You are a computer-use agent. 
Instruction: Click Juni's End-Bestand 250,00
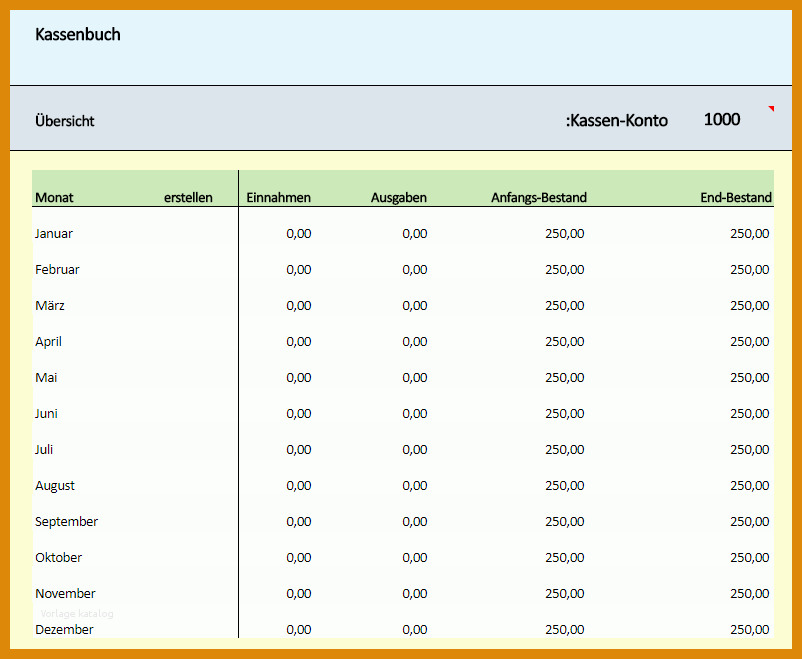(x=750, y=413)
